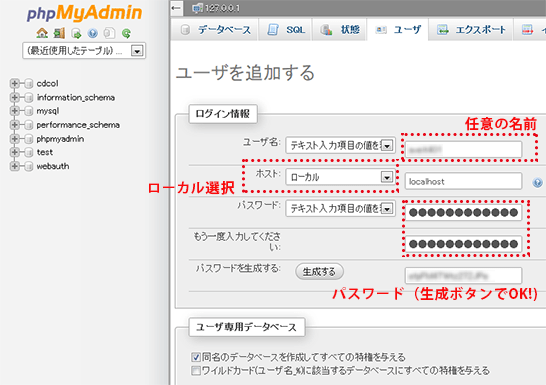The height and width of the screenshot is (385, 546).
Task: Click database icon beside cdcol
Action: pos(29,84)
